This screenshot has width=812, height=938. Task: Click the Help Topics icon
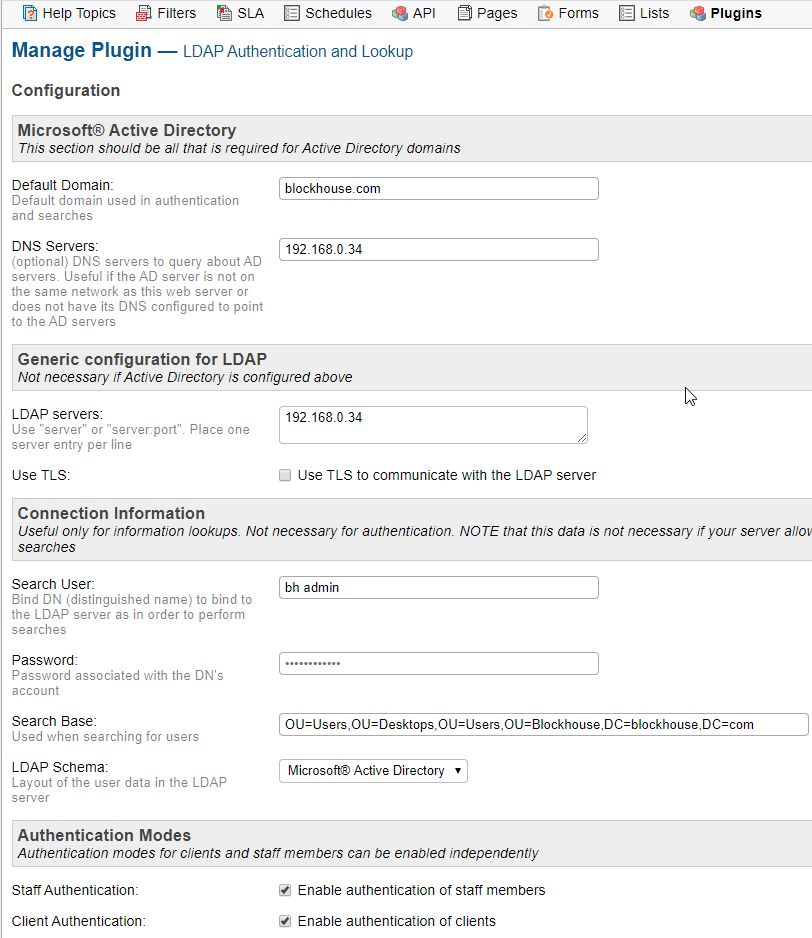[x=29, y=13]
